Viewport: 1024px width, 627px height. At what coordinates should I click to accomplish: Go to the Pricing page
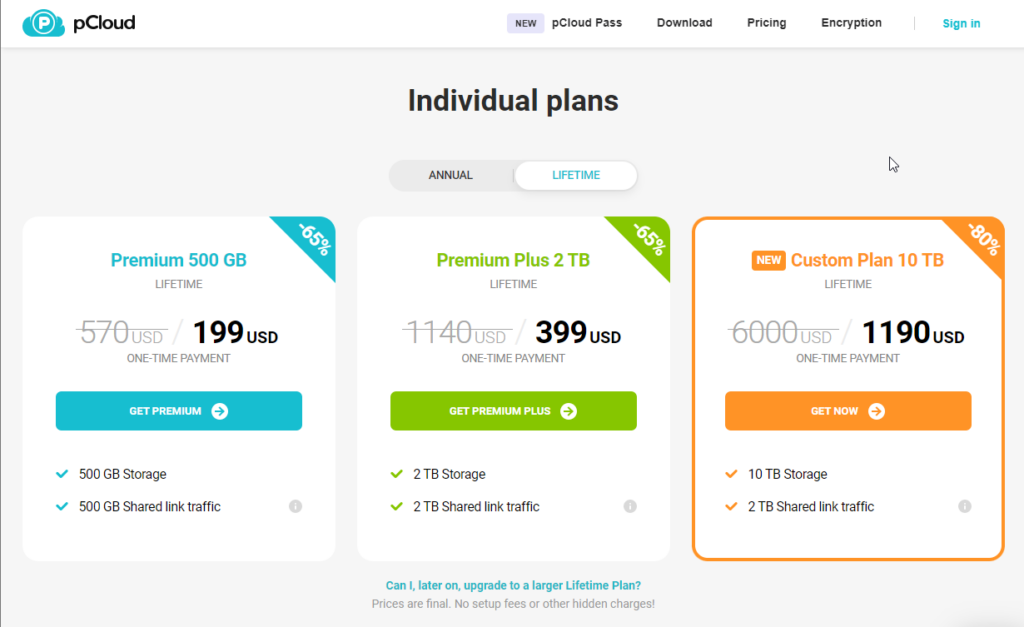(766, 23)
